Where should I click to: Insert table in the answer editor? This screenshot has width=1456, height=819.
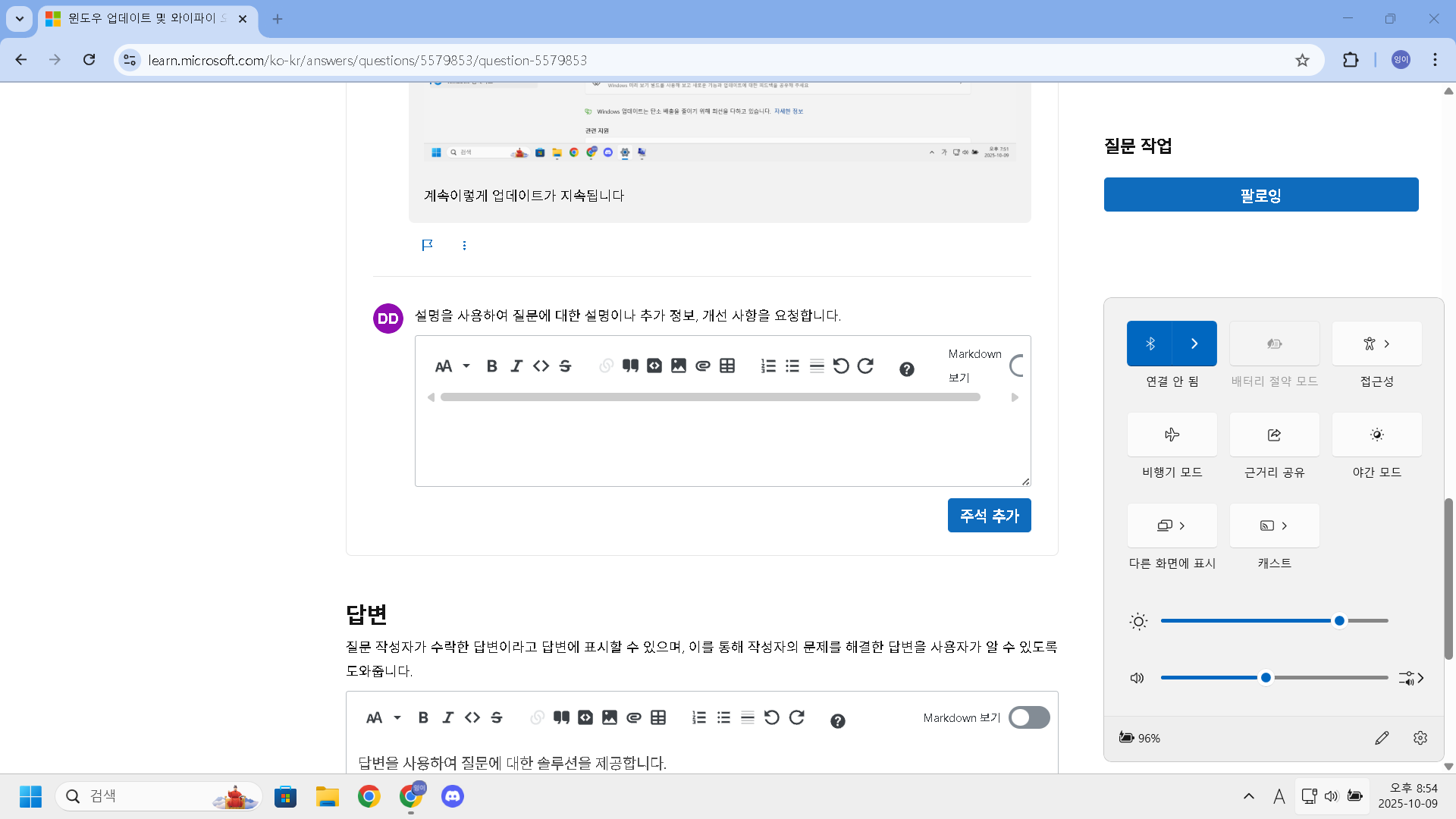point(658,717)
